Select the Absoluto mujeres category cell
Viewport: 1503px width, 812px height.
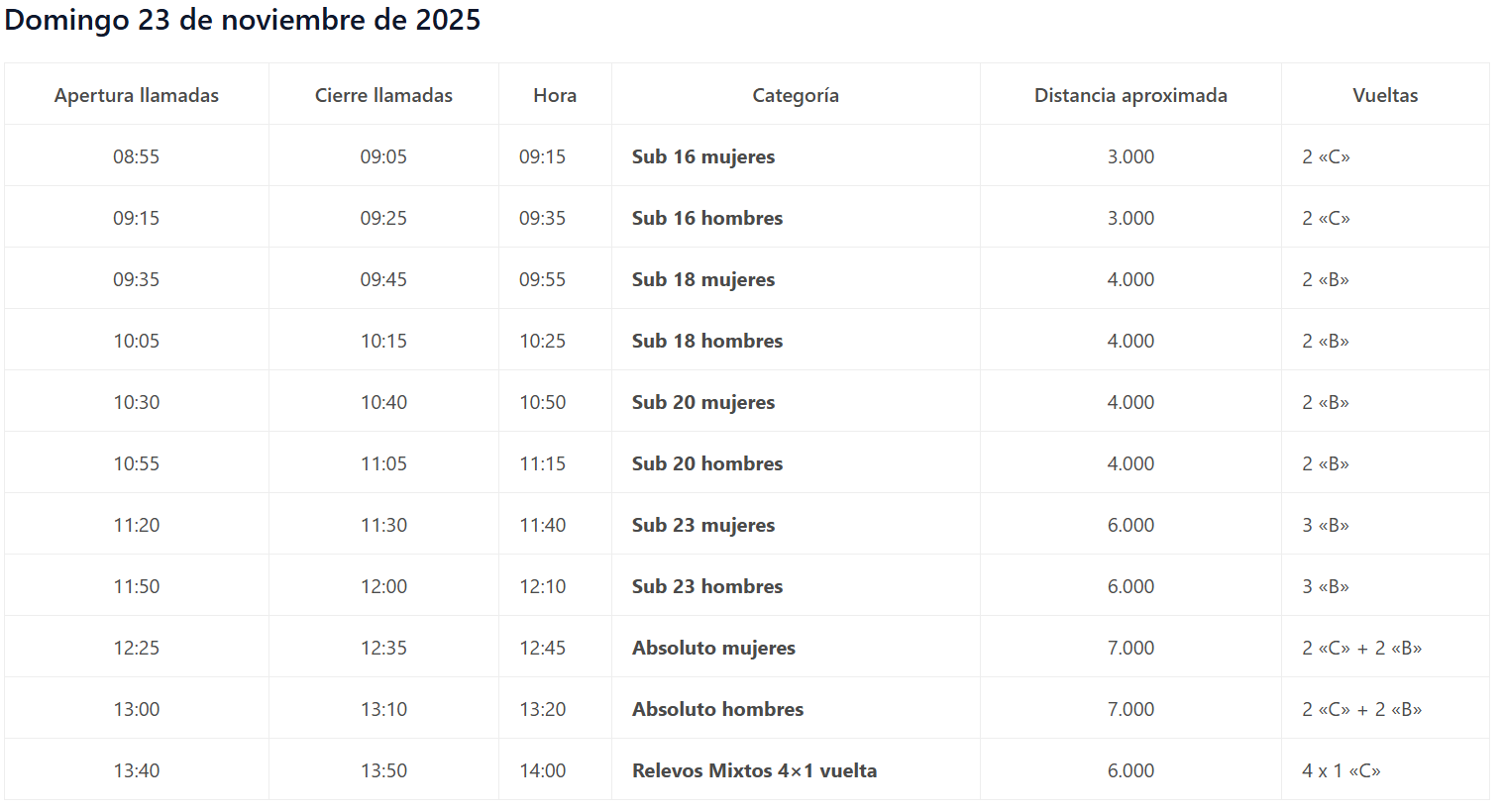pyautogui.click(x=713, y=649)
